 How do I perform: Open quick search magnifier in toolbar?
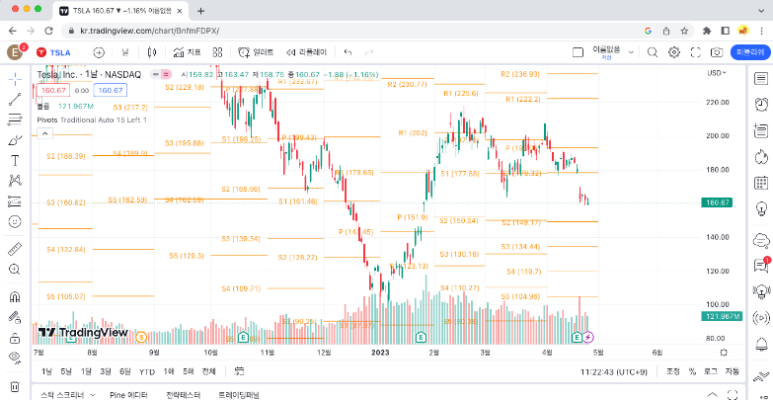(x=652, y=52)
